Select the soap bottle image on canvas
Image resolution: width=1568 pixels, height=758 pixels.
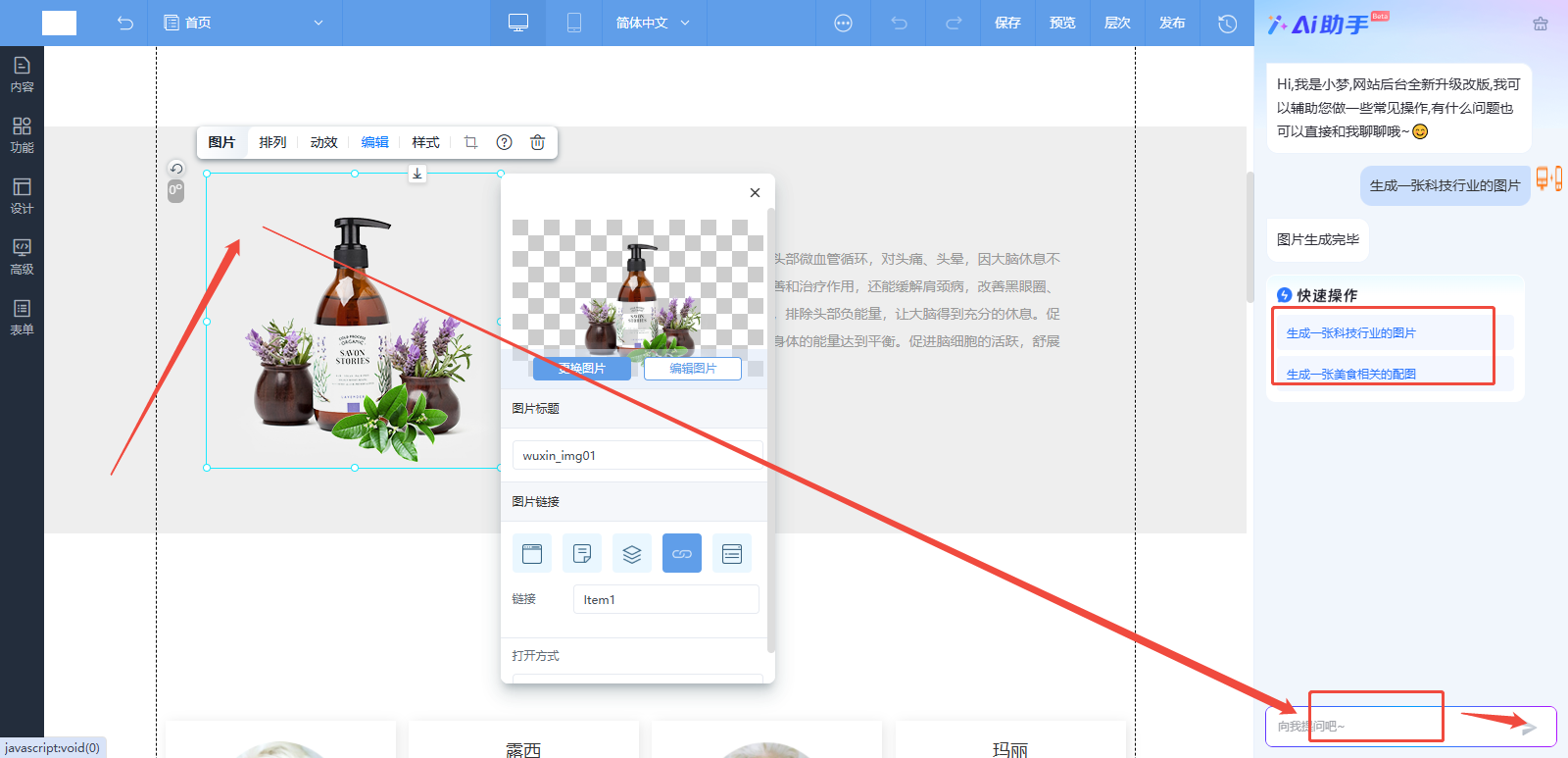(354, 321)
